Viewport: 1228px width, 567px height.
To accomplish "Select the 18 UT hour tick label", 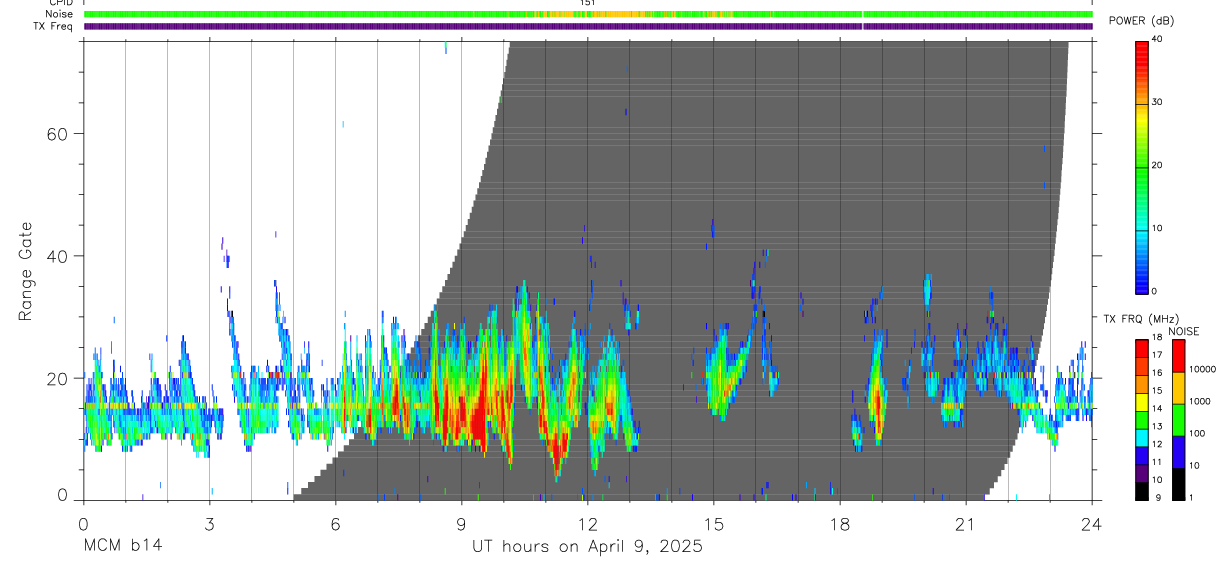I will (839, 524).
